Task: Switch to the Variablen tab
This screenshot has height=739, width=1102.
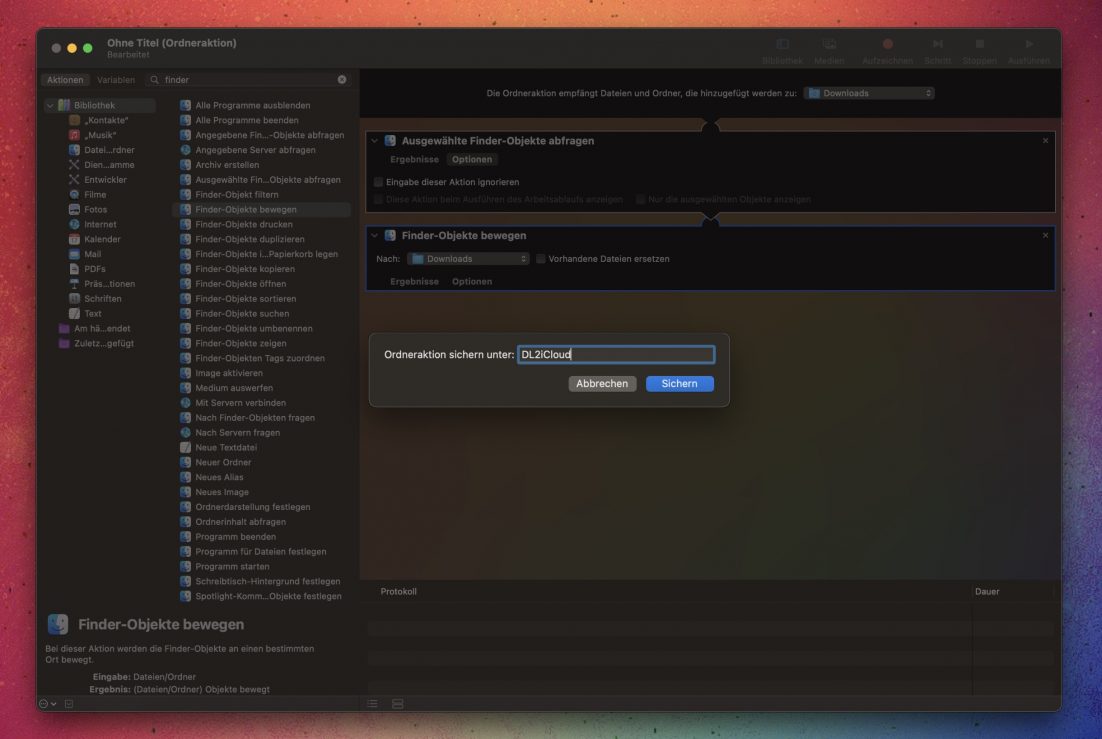Action: click(116, 80)
